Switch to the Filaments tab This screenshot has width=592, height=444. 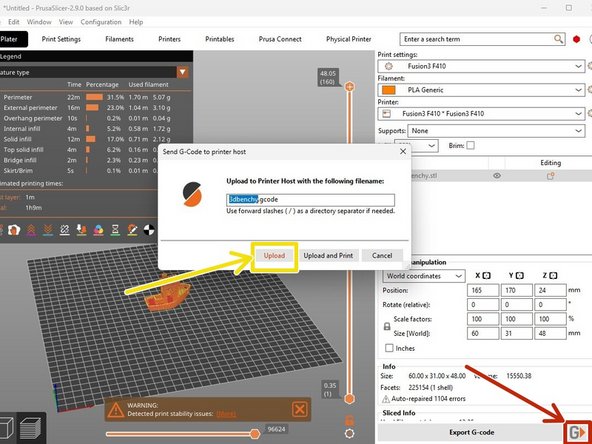coord(119,39)
